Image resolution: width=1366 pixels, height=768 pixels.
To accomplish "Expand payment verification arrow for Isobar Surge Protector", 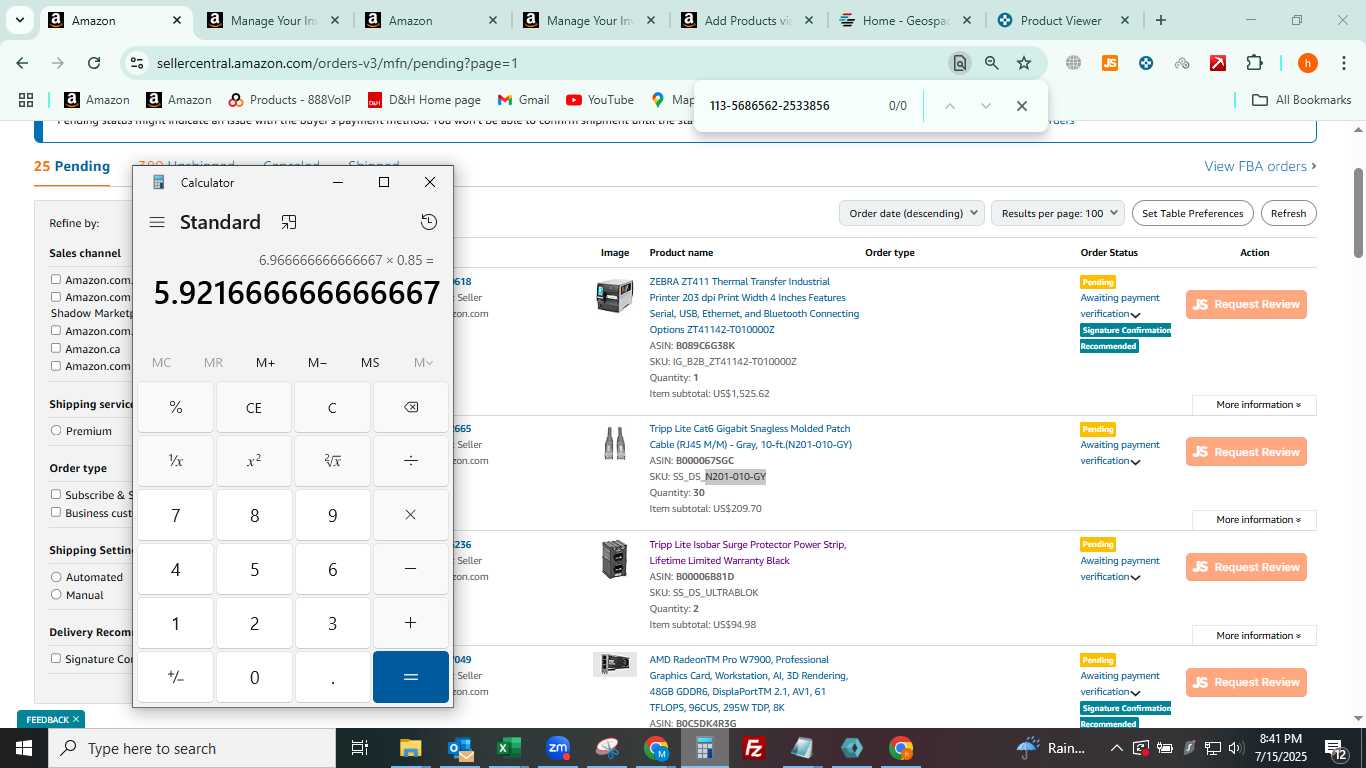I will click(x=1136, y=578).
